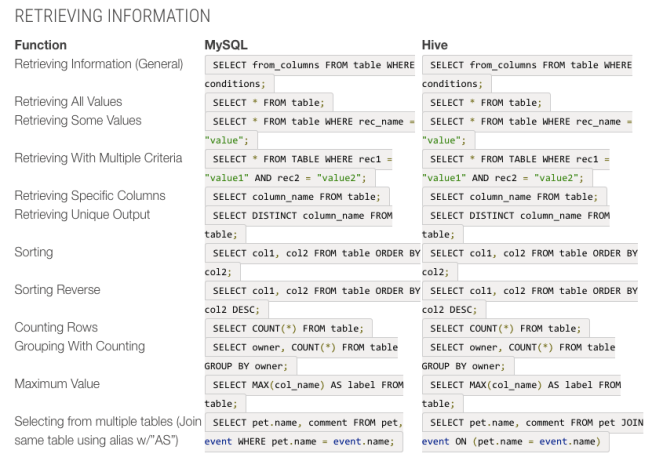Image resolution: width=663 pixels, height=461 pixels.
Task: Click the MySQL 'SELECT DISTINCT column_name' code block
Action: [302, 216]
